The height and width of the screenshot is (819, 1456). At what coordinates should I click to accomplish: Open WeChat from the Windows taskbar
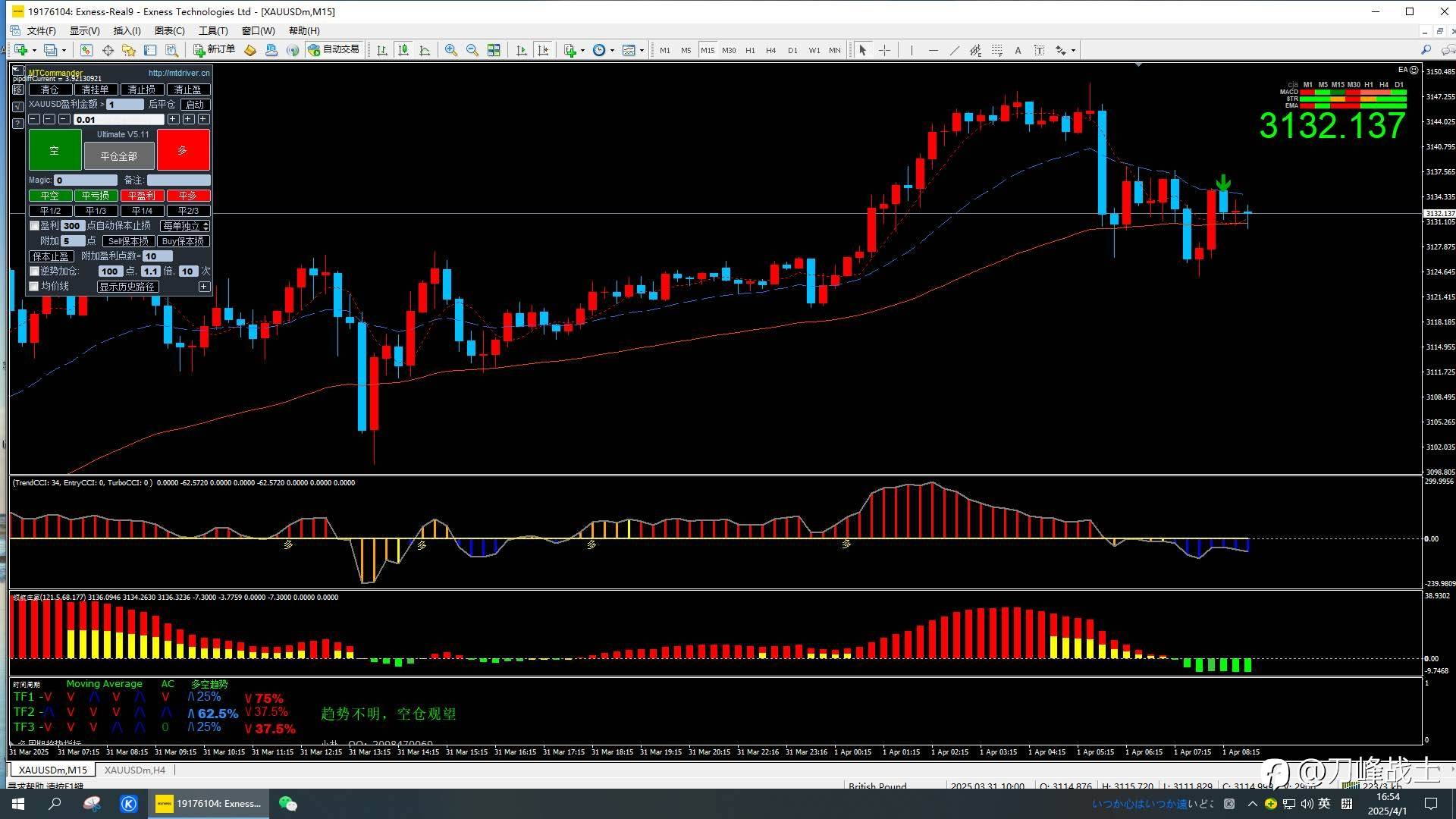[x=288, y=804]
